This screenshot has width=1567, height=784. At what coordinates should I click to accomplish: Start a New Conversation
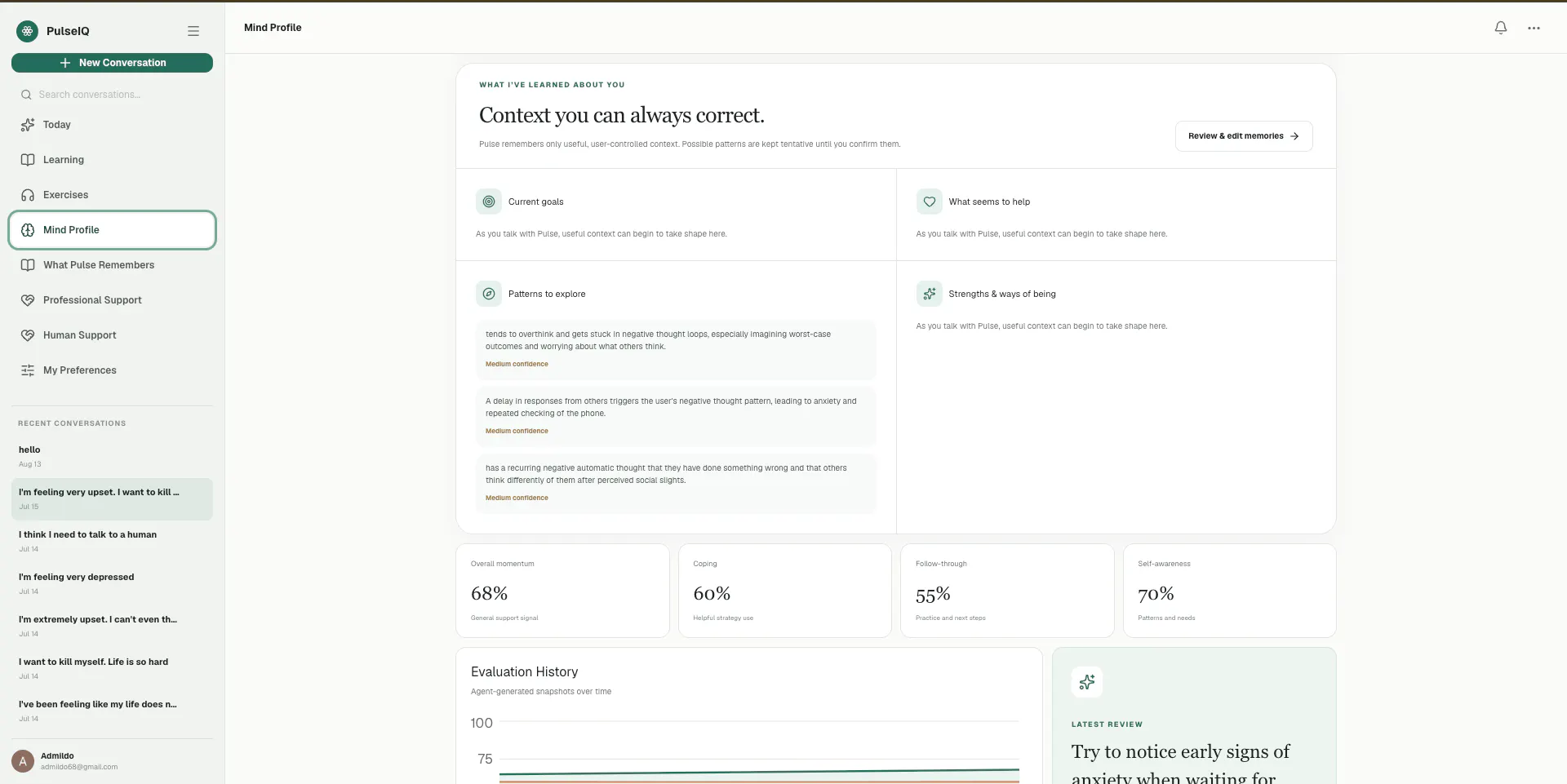(x=112, y=63)
